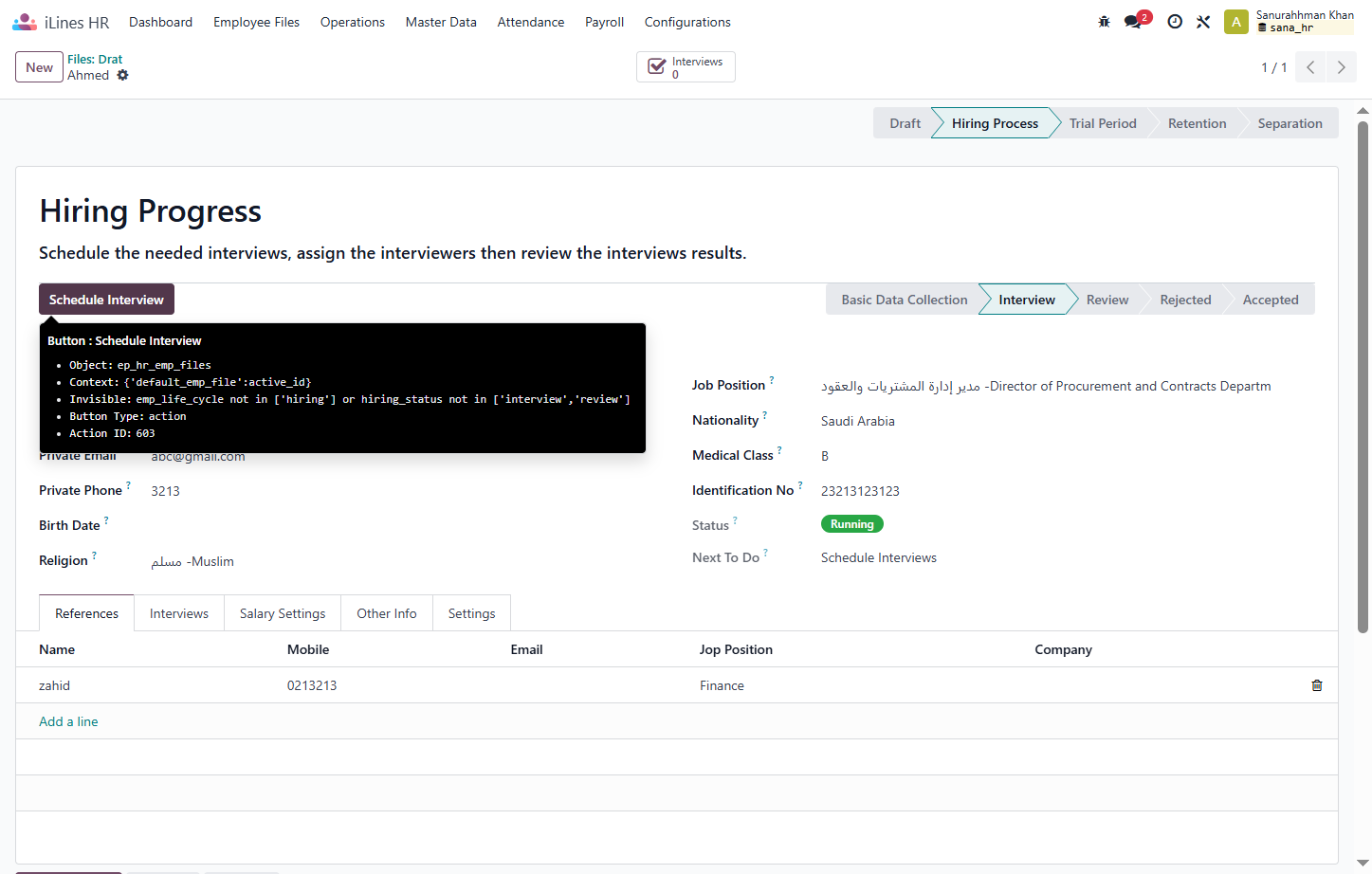
Task: Set life cycle stage to Draft
Action: coord(905,123)
